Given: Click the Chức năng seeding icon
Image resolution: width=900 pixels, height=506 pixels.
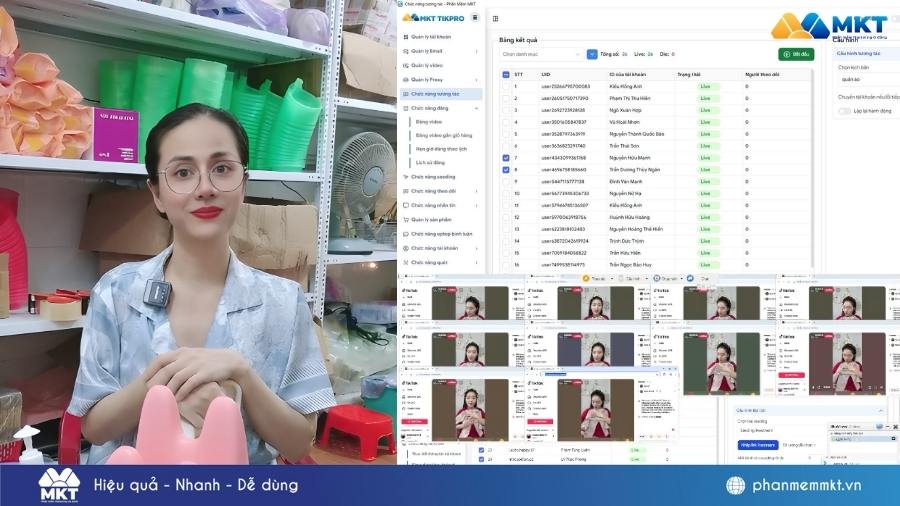Looking at the screenshot, I should pyautogui.click(x=406, y=177).
